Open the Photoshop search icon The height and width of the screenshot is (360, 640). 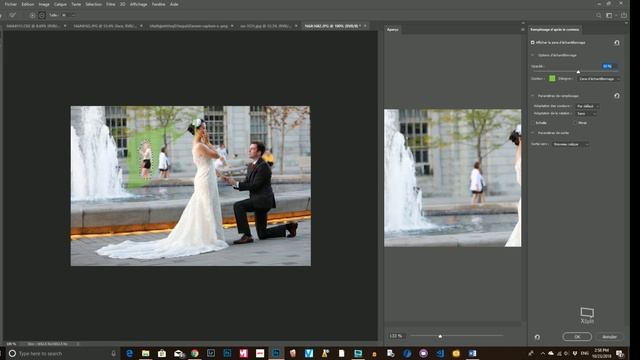point(598,16)
